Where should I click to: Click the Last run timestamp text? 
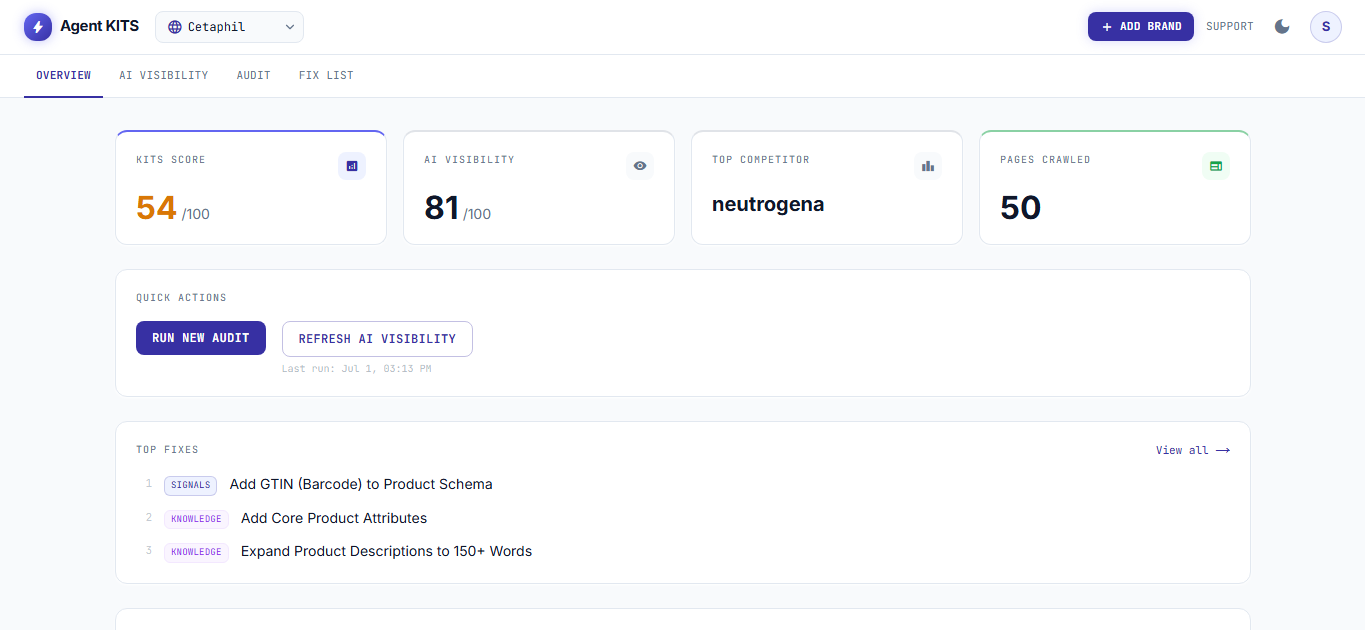click(x=357, y=369)
